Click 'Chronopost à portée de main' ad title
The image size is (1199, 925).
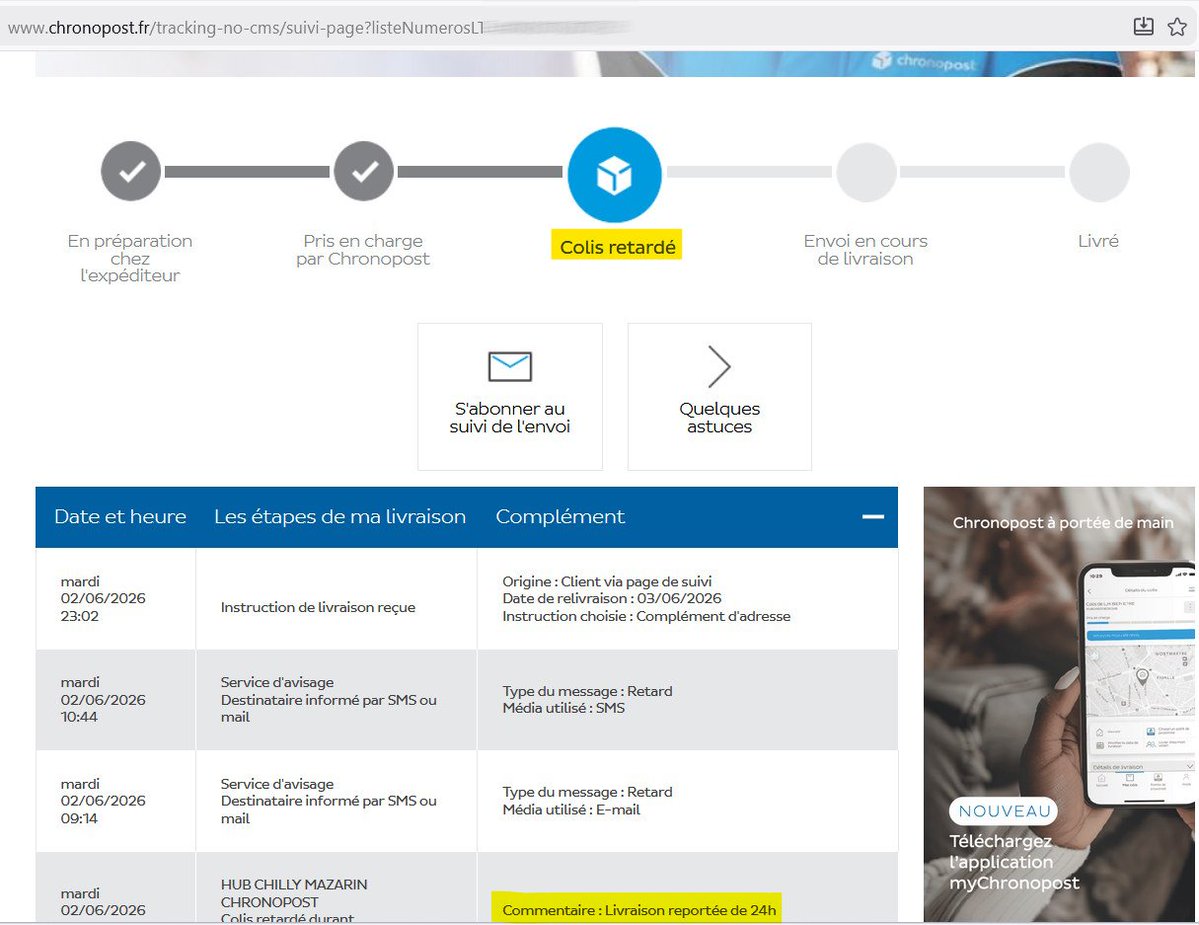click(x=1063, y=523)
